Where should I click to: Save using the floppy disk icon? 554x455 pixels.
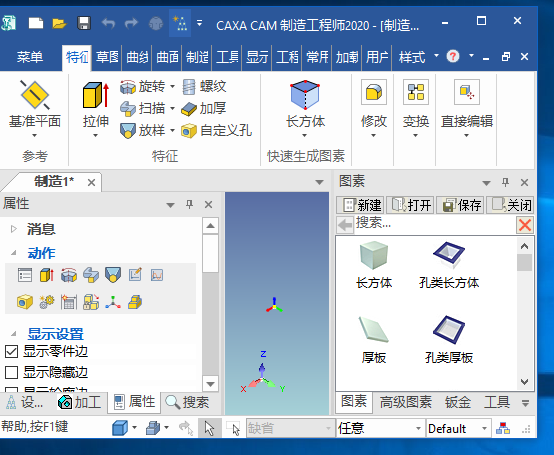[x=84, y=24]
